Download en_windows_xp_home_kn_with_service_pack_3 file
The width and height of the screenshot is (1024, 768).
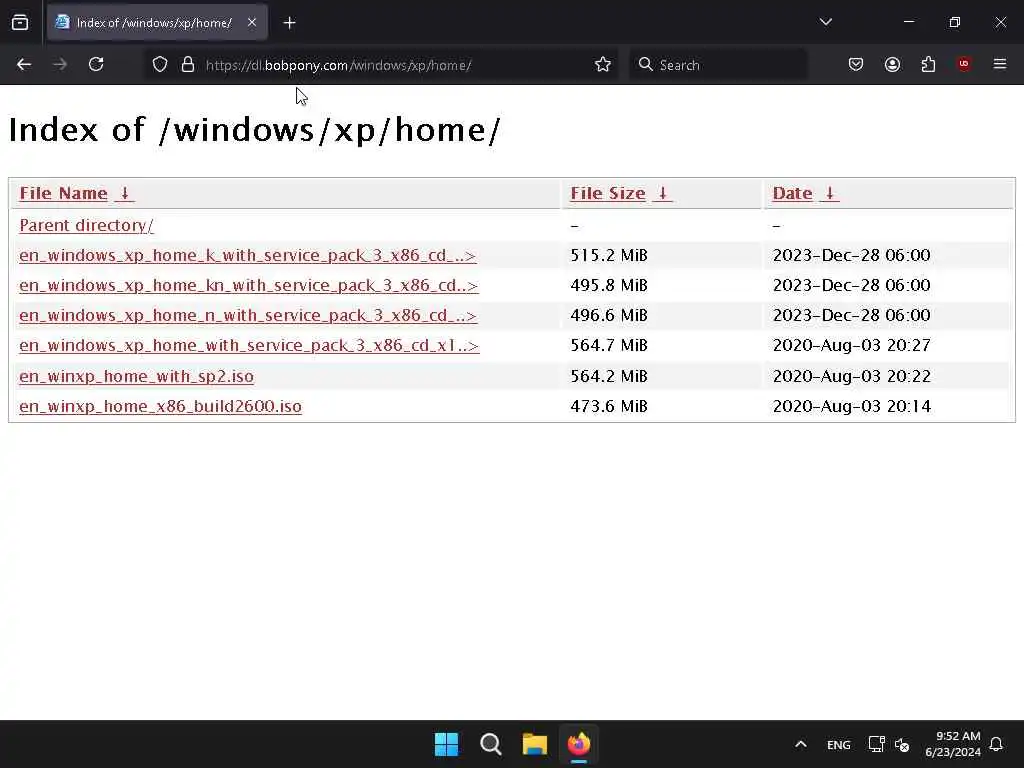pyautogui.click(x=249, y=285)
